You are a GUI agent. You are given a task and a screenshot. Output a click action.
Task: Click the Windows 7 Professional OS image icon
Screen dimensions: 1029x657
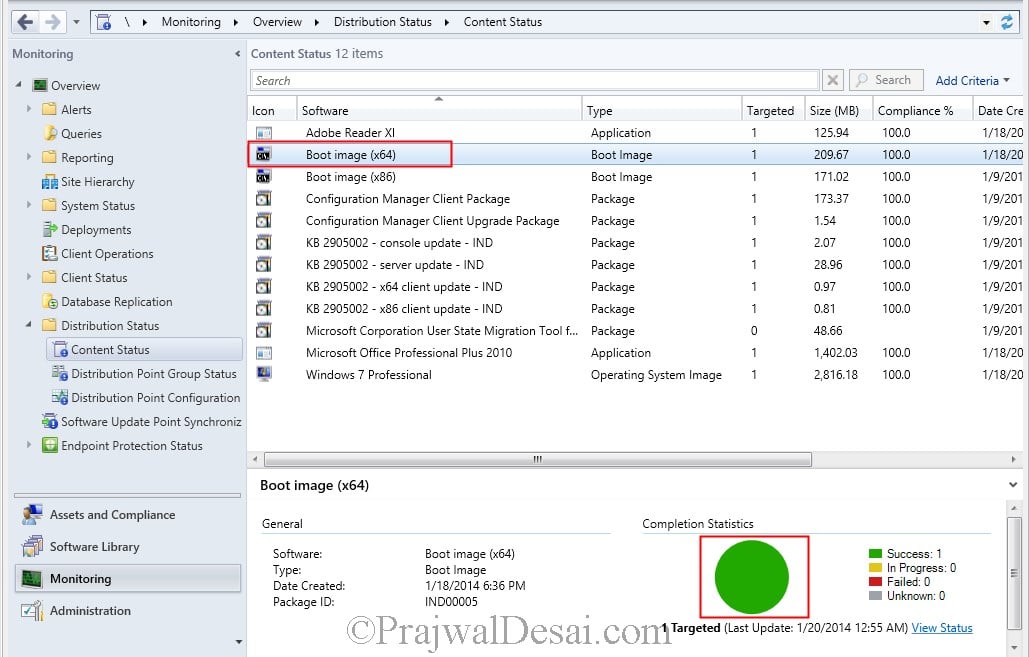tap(264, 374)
